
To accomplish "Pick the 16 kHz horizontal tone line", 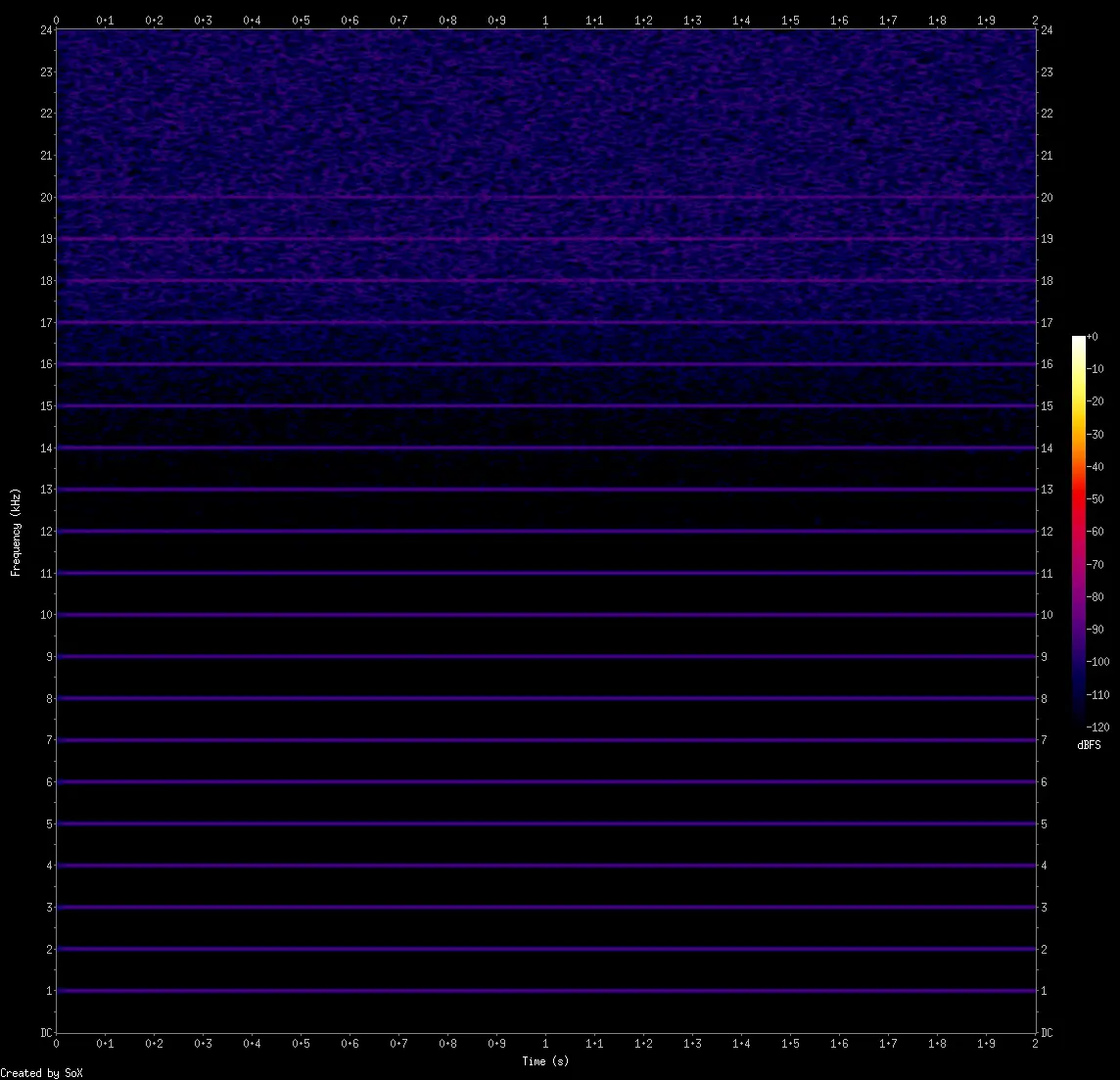I will point(545,364).
